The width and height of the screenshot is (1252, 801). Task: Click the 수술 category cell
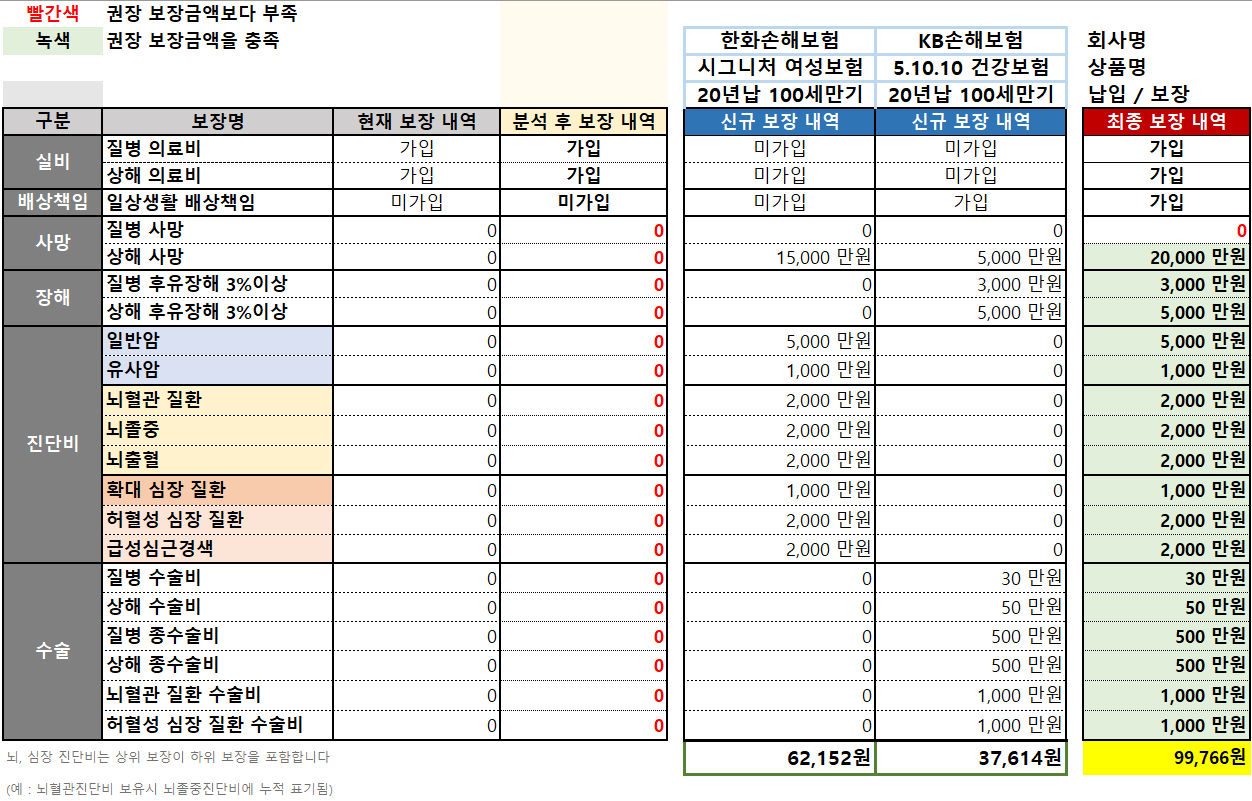[52, 651]
